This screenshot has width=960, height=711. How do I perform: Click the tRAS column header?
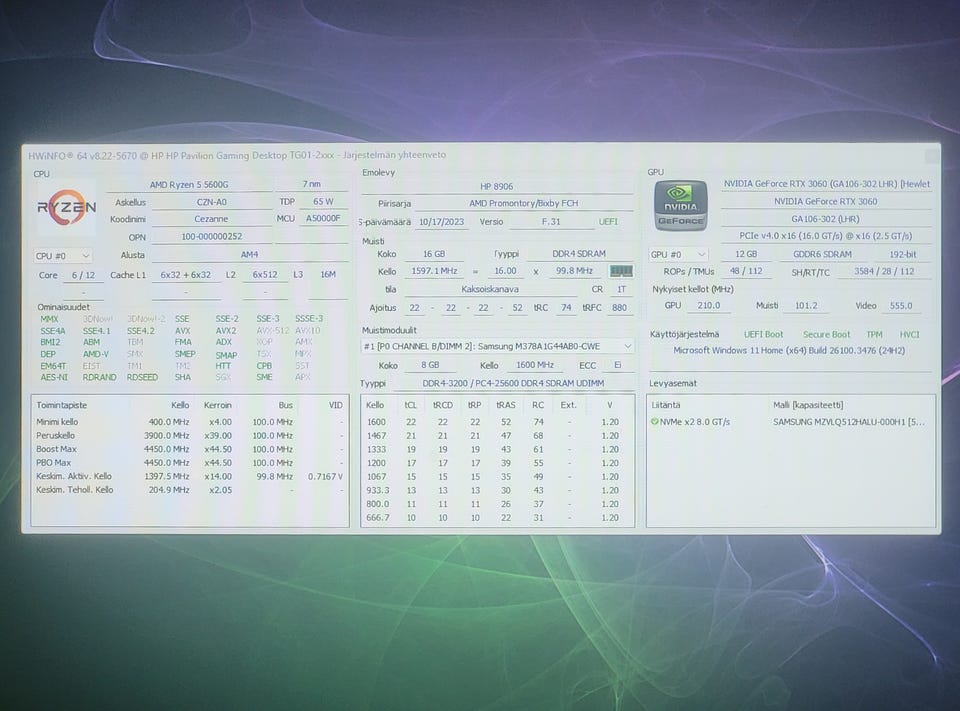(506, 405)
